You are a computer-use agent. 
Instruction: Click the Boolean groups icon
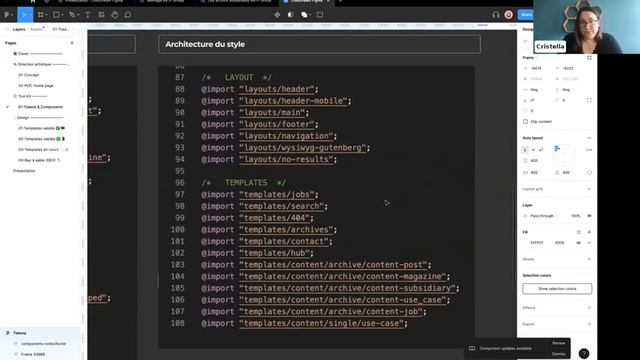304,15
